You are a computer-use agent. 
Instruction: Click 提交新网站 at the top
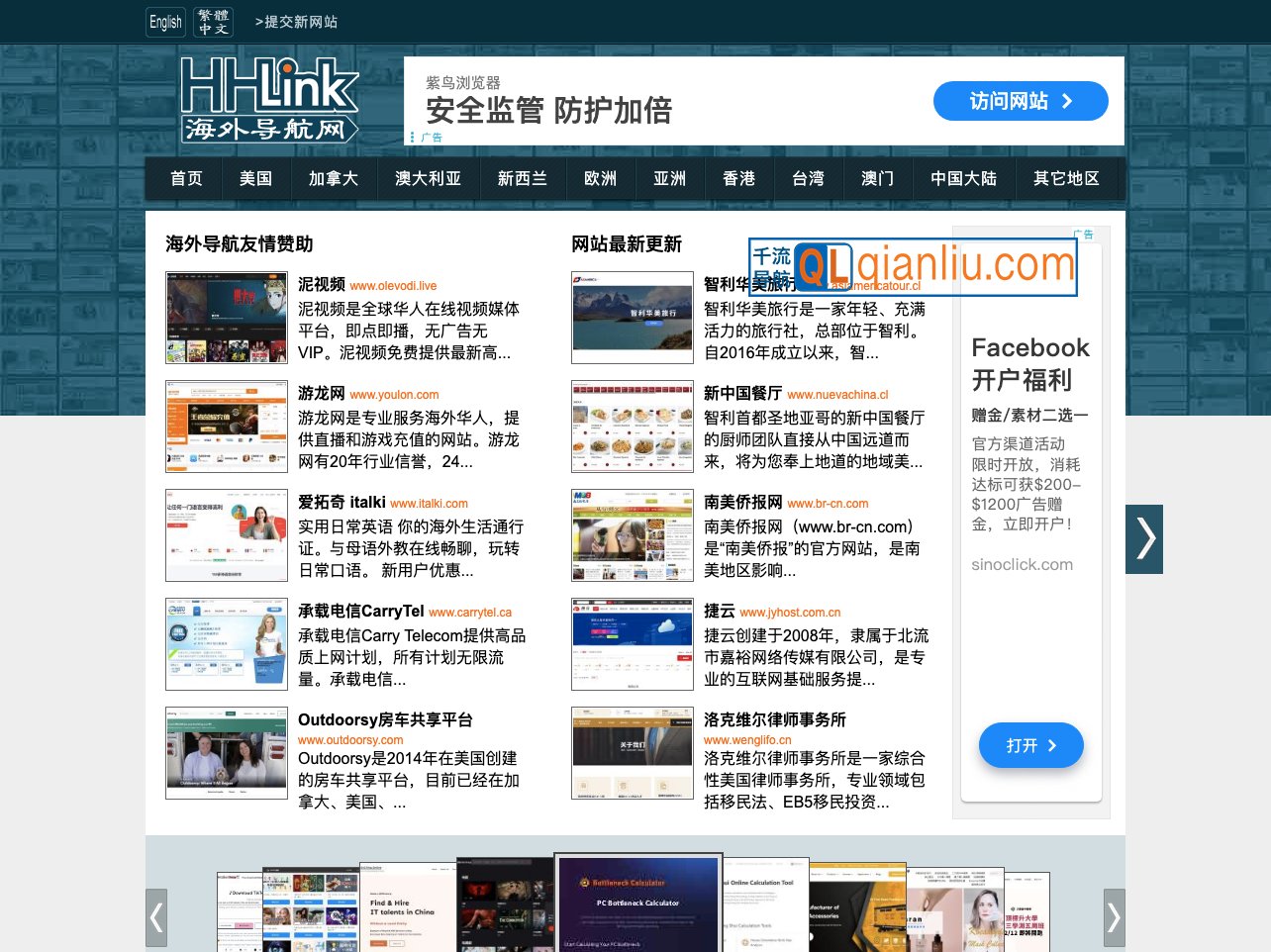click(295, 21)
